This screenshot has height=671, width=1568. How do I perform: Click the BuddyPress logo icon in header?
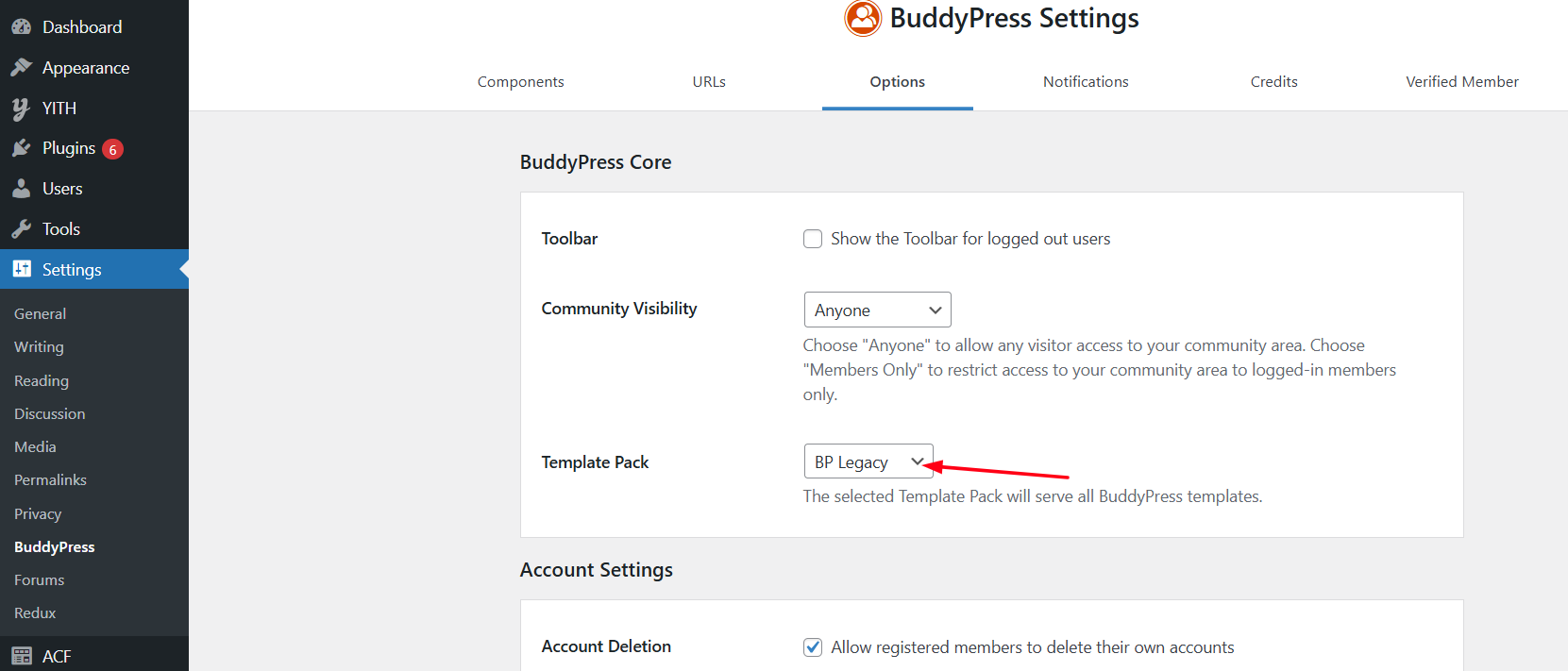(863, 18)
